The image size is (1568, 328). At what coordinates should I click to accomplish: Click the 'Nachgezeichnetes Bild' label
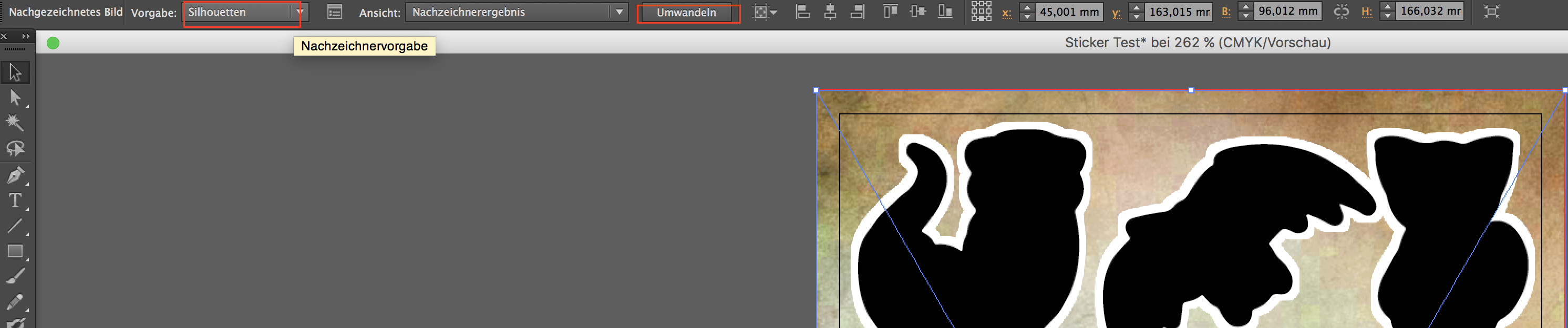66,12
